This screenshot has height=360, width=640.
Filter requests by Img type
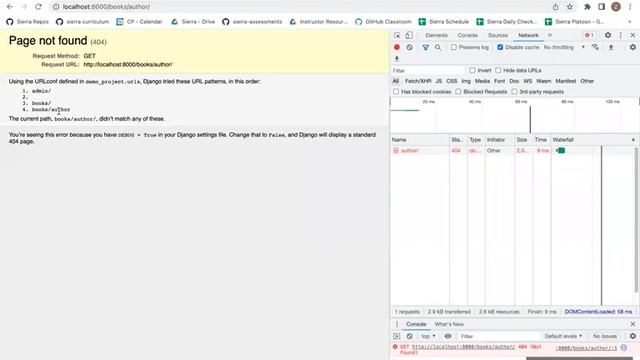466,81
